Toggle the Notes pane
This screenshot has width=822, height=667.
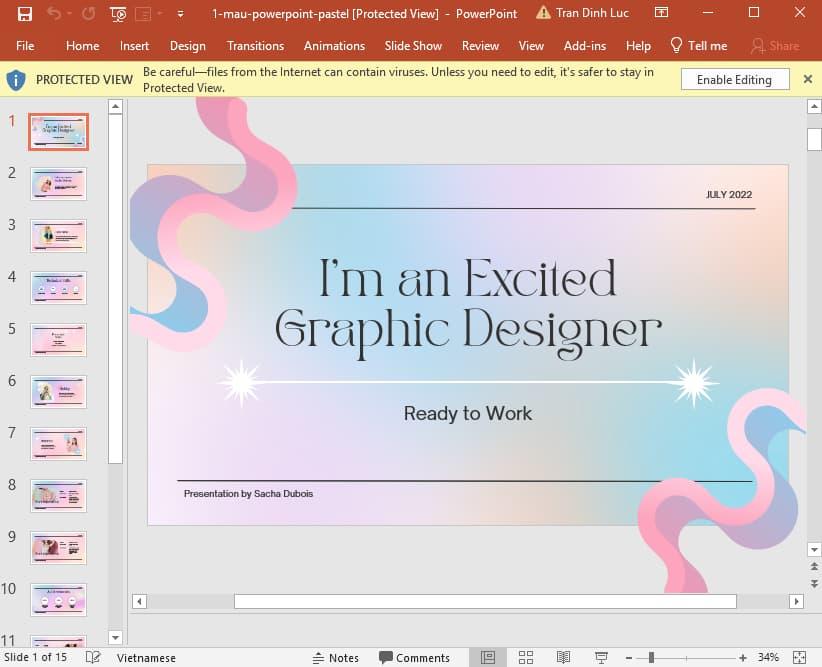pyautogui.click(x=335, y=657)
